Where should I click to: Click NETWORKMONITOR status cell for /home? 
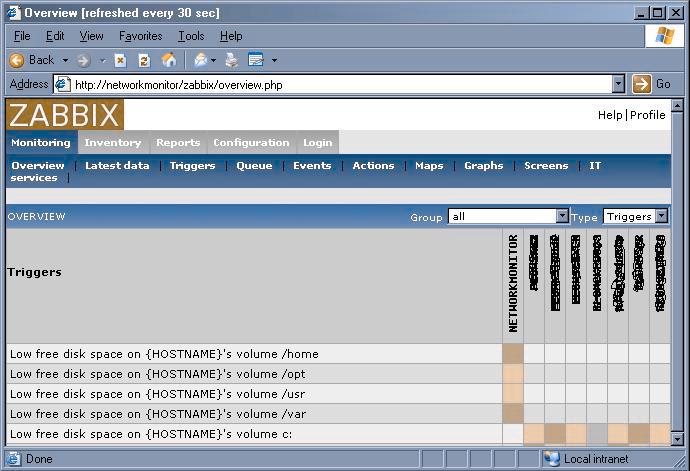513,354
